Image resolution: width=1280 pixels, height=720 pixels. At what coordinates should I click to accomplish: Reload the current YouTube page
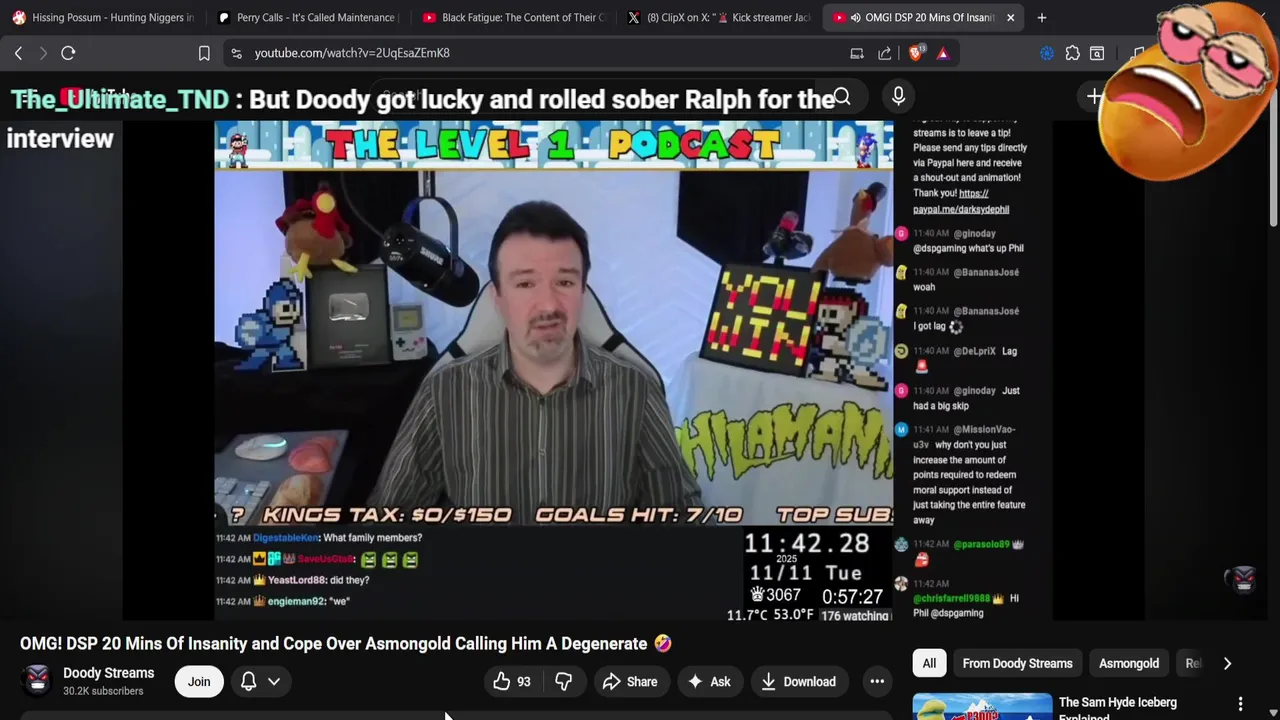coord(68,53)
